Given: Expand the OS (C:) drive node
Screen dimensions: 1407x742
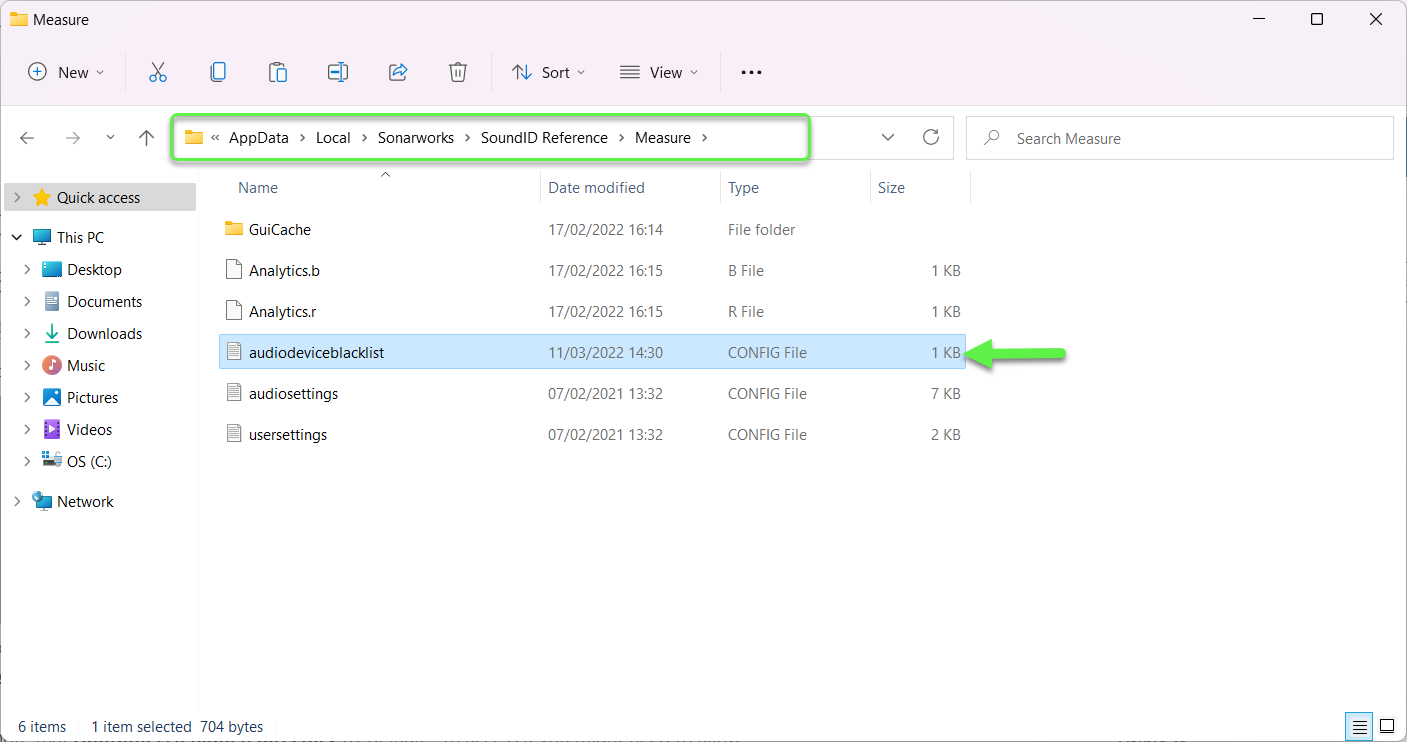Looking at the screenshot, I should pyautogui.click(x=27, y=461).
